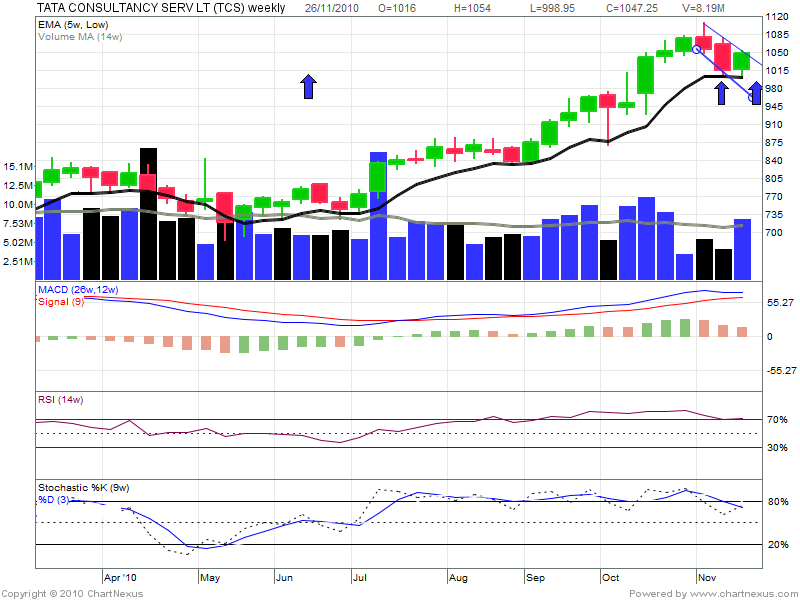Click the tall green candle in early July
800x600 pixels.
[x=378, y=176]
